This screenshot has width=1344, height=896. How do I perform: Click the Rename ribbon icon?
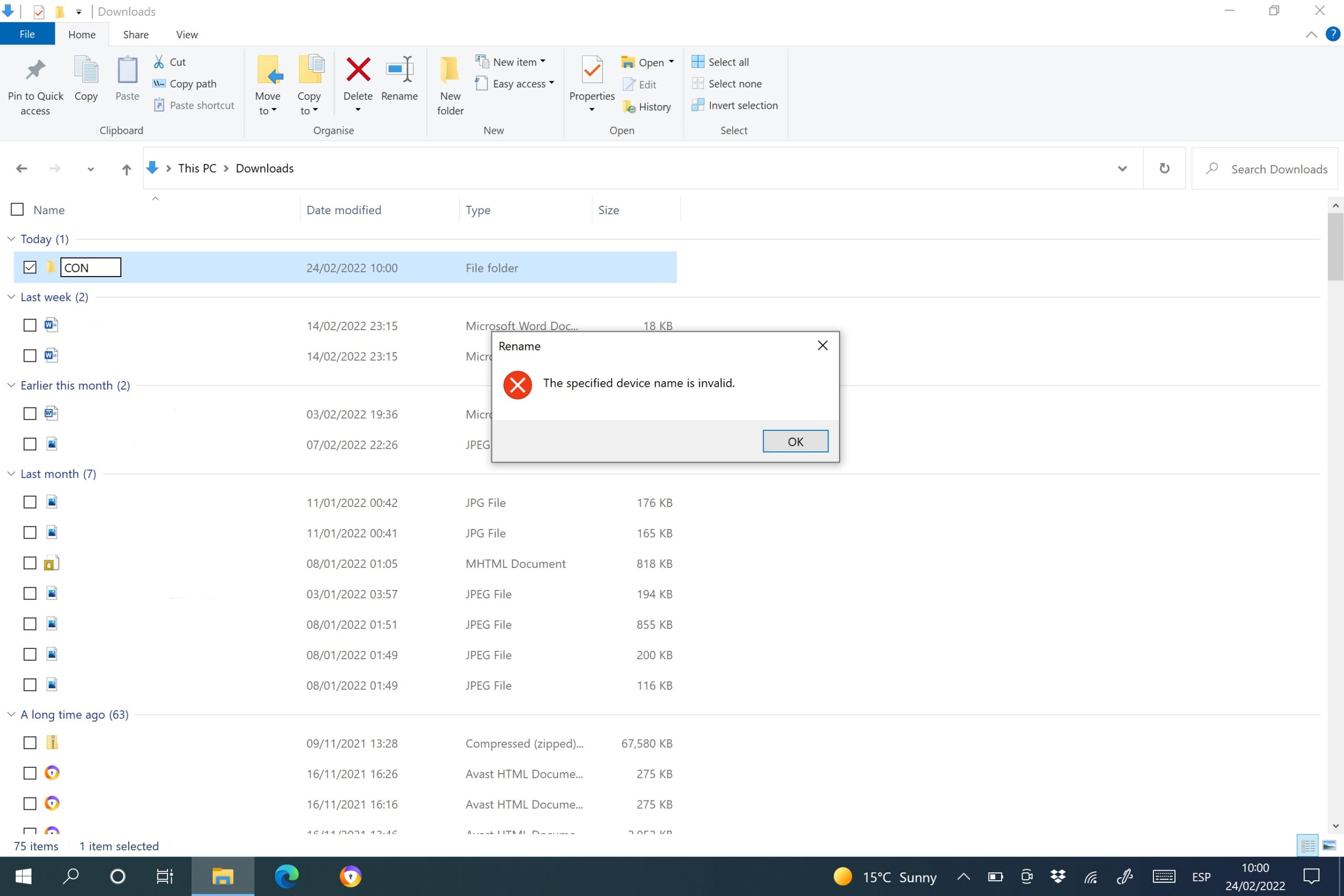point(400,70)
